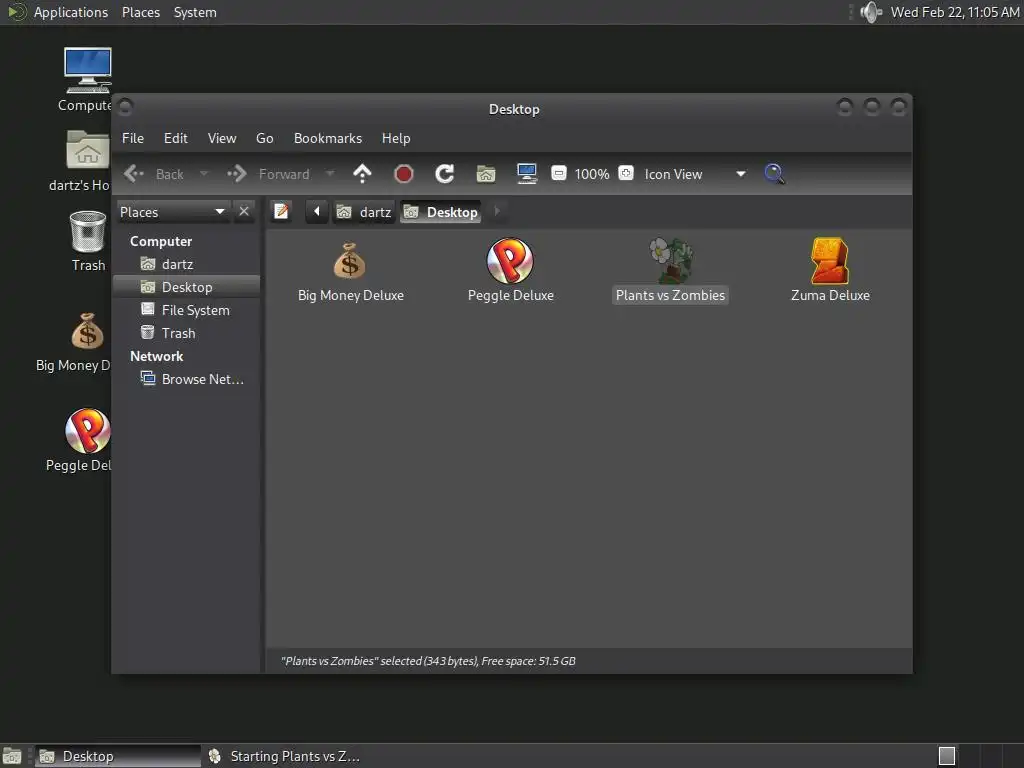
Task: Zoom in with the plus icon
Action: pyautogui.click(x=626, y=173)
